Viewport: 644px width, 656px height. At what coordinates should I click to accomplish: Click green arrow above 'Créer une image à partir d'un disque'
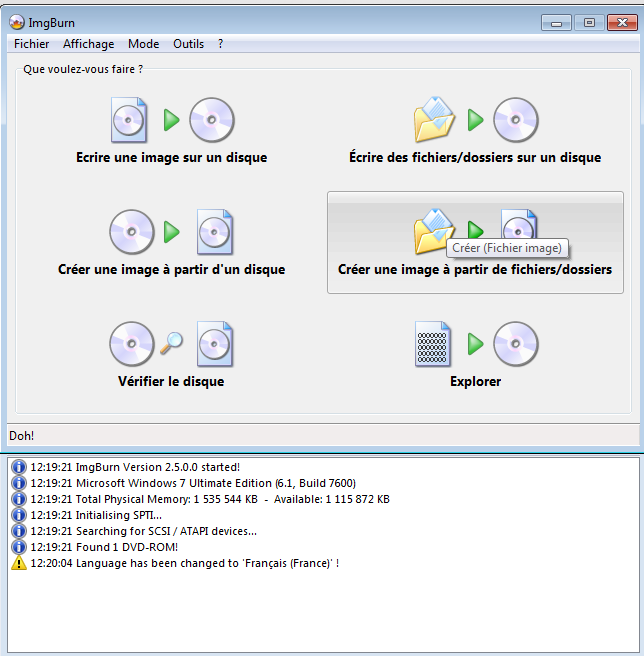coord(172,232)
